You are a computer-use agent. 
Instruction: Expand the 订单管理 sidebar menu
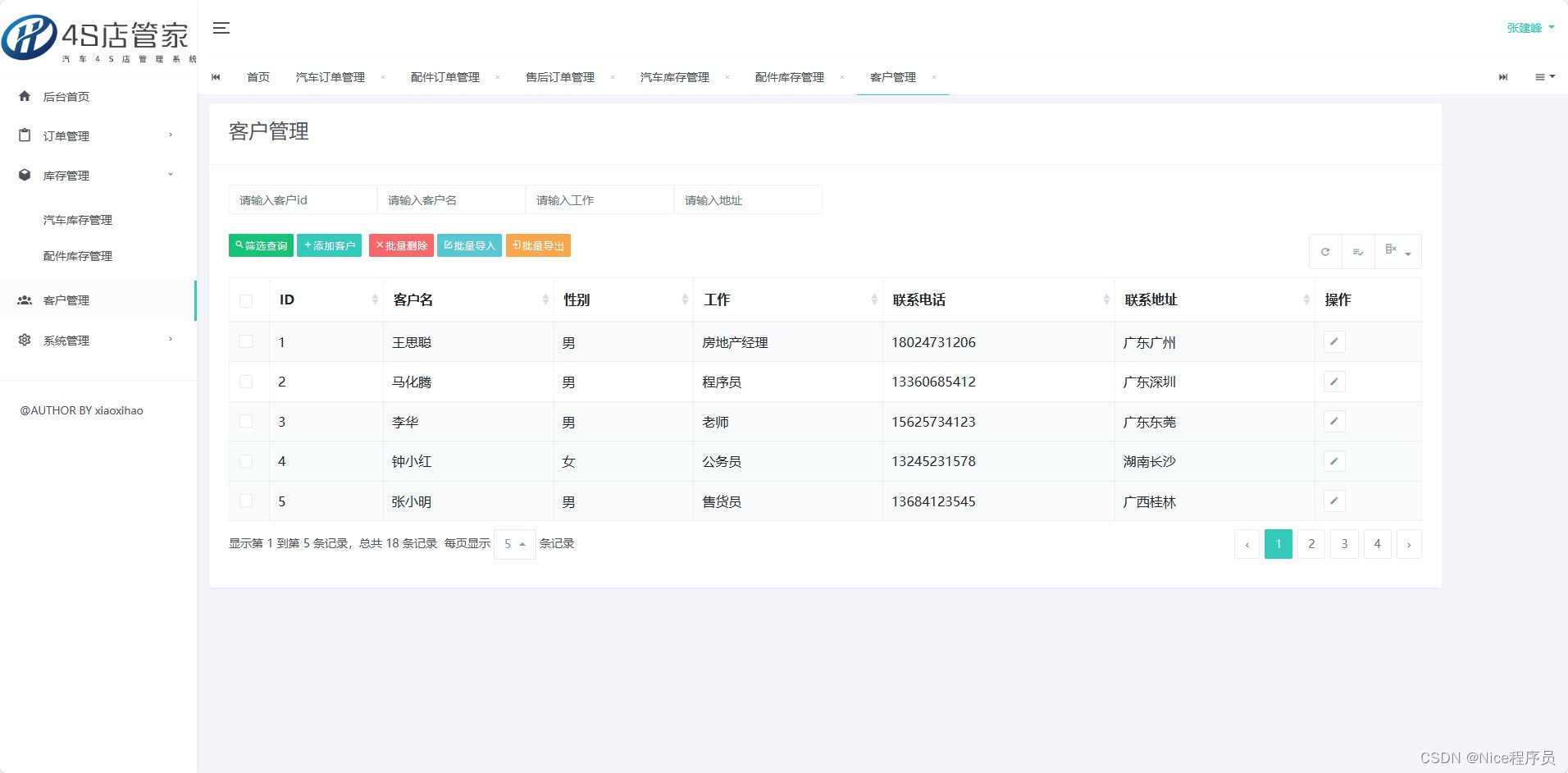click(x=98, y=135)
